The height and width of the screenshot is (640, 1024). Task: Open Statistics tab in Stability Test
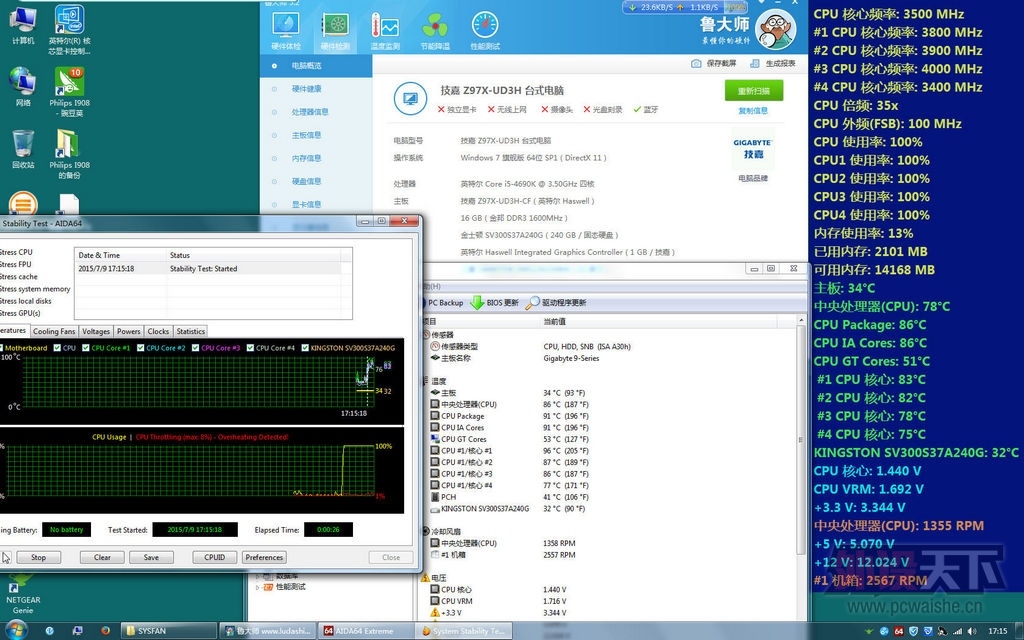[x=191, y=332]
